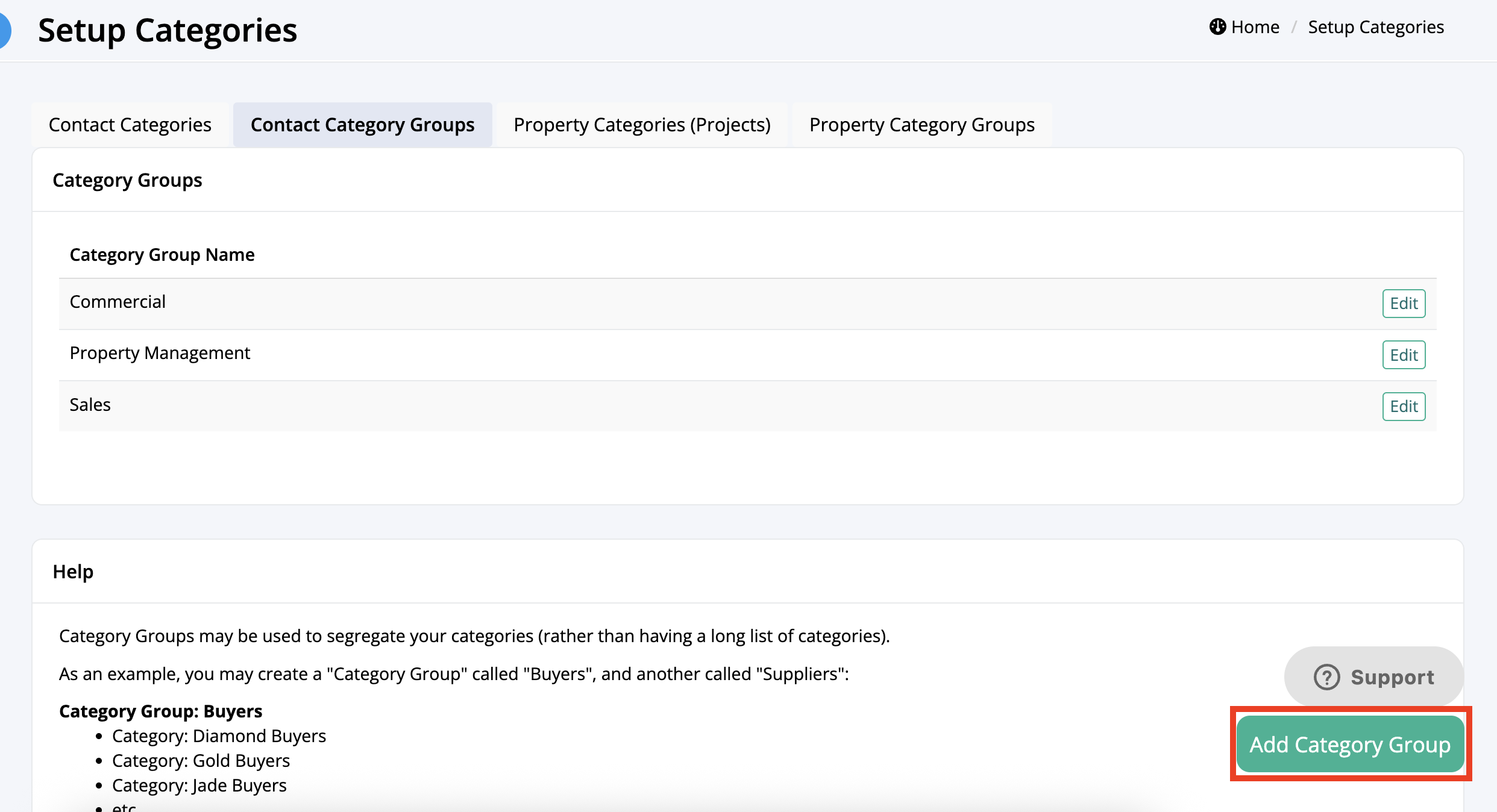Open the Property Category Groups tab
The width and height of the screenshot is (1497, 812).
click(921, 125)
